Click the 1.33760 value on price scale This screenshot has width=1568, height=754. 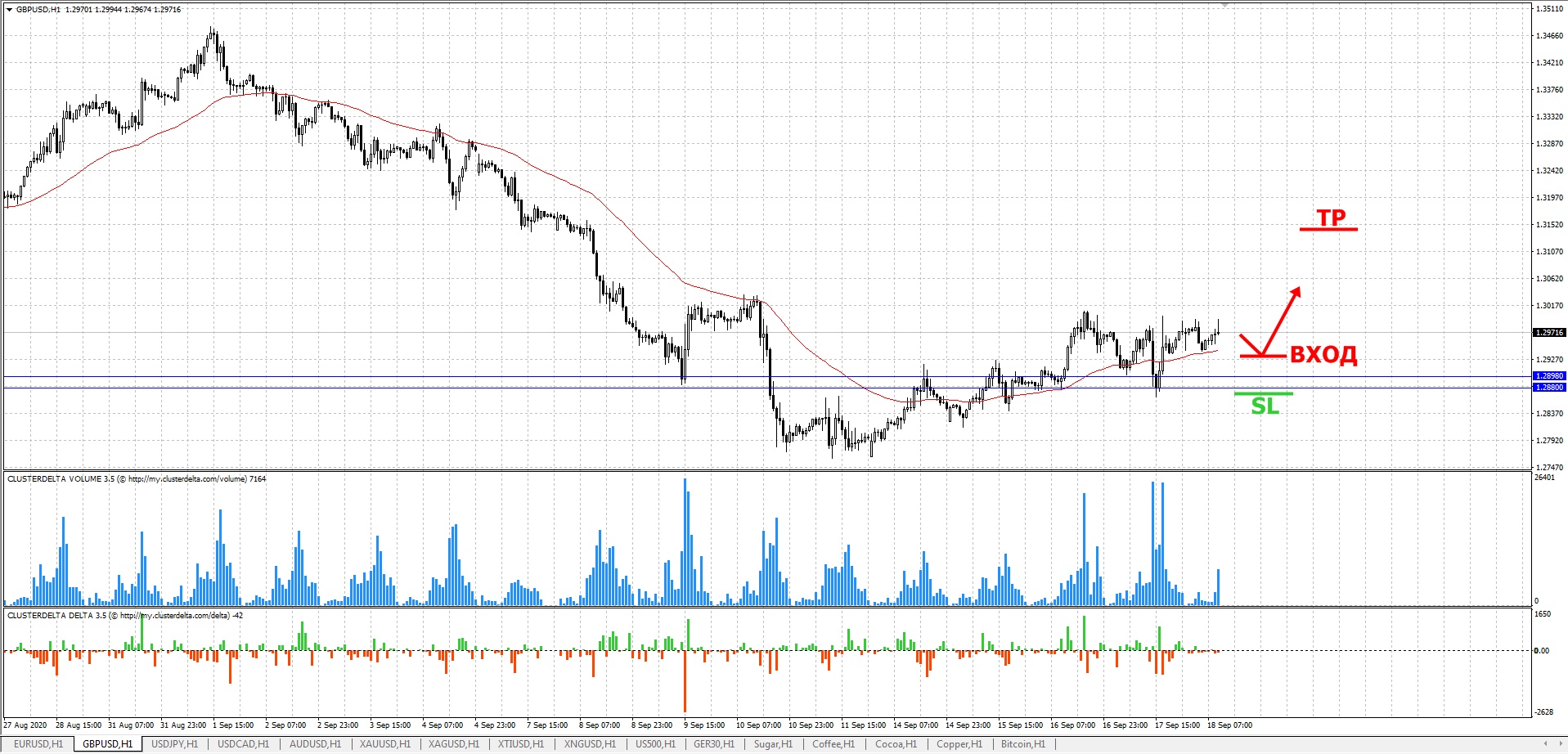click(1549, 90)
